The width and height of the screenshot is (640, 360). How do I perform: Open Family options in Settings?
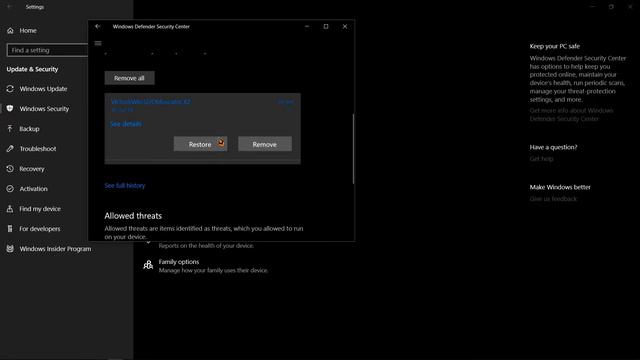(179, 262)
